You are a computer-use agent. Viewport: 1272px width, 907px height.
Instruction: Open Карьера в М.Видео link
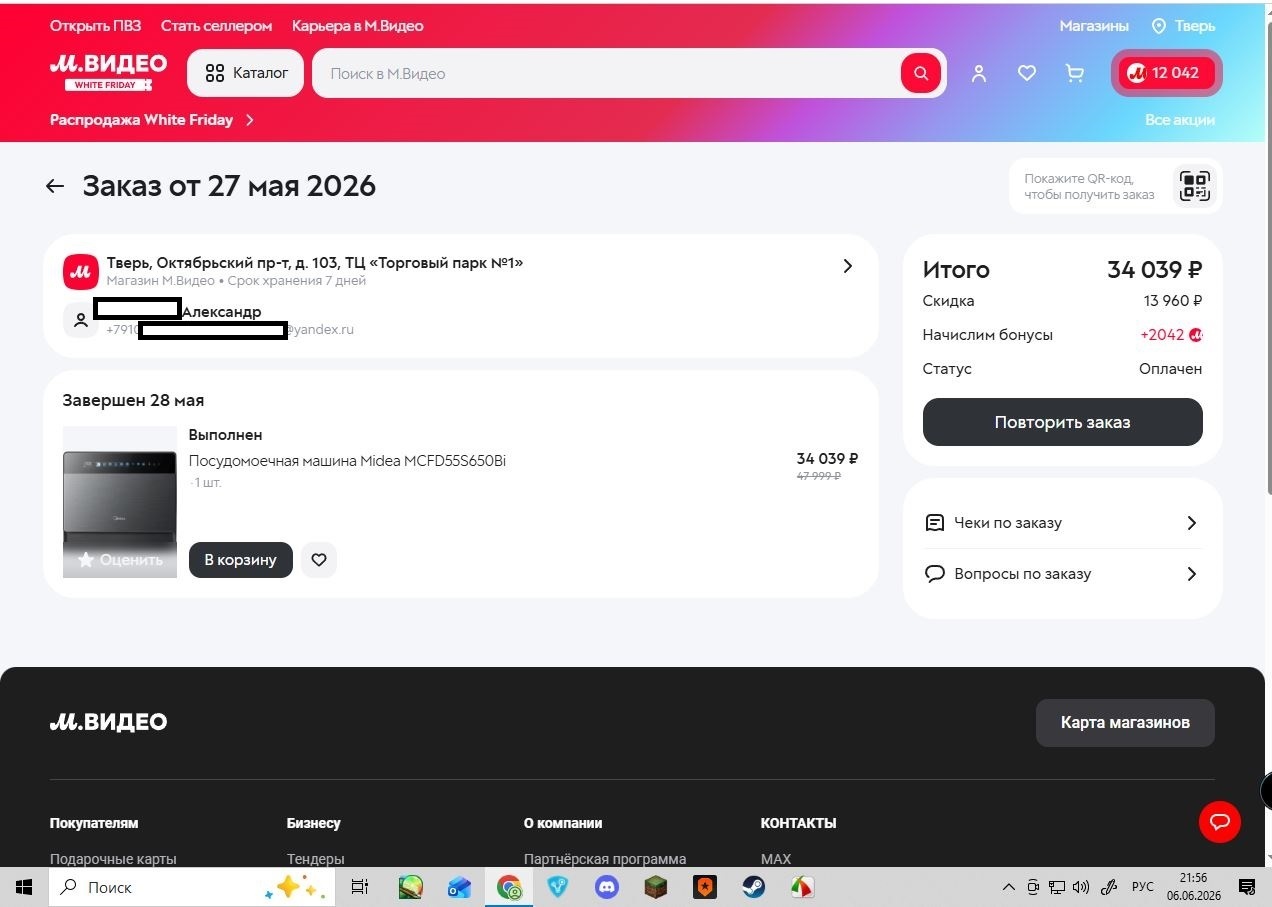(357, 26)
